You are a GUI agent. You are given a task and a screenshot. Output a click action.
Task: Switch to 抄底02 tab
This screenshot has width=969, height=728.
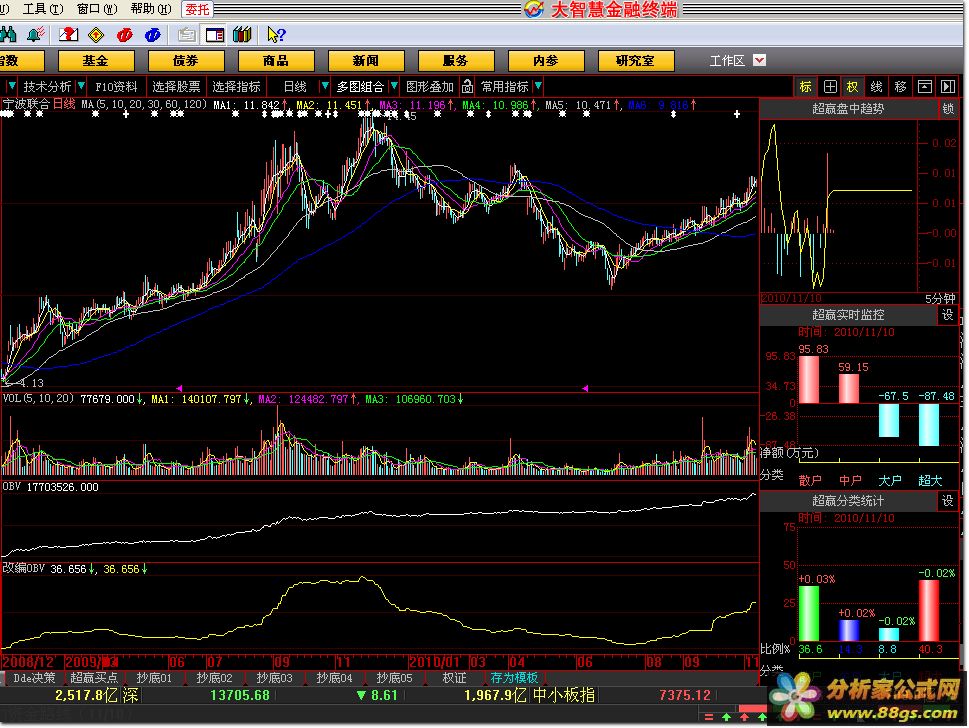[214, 678]
